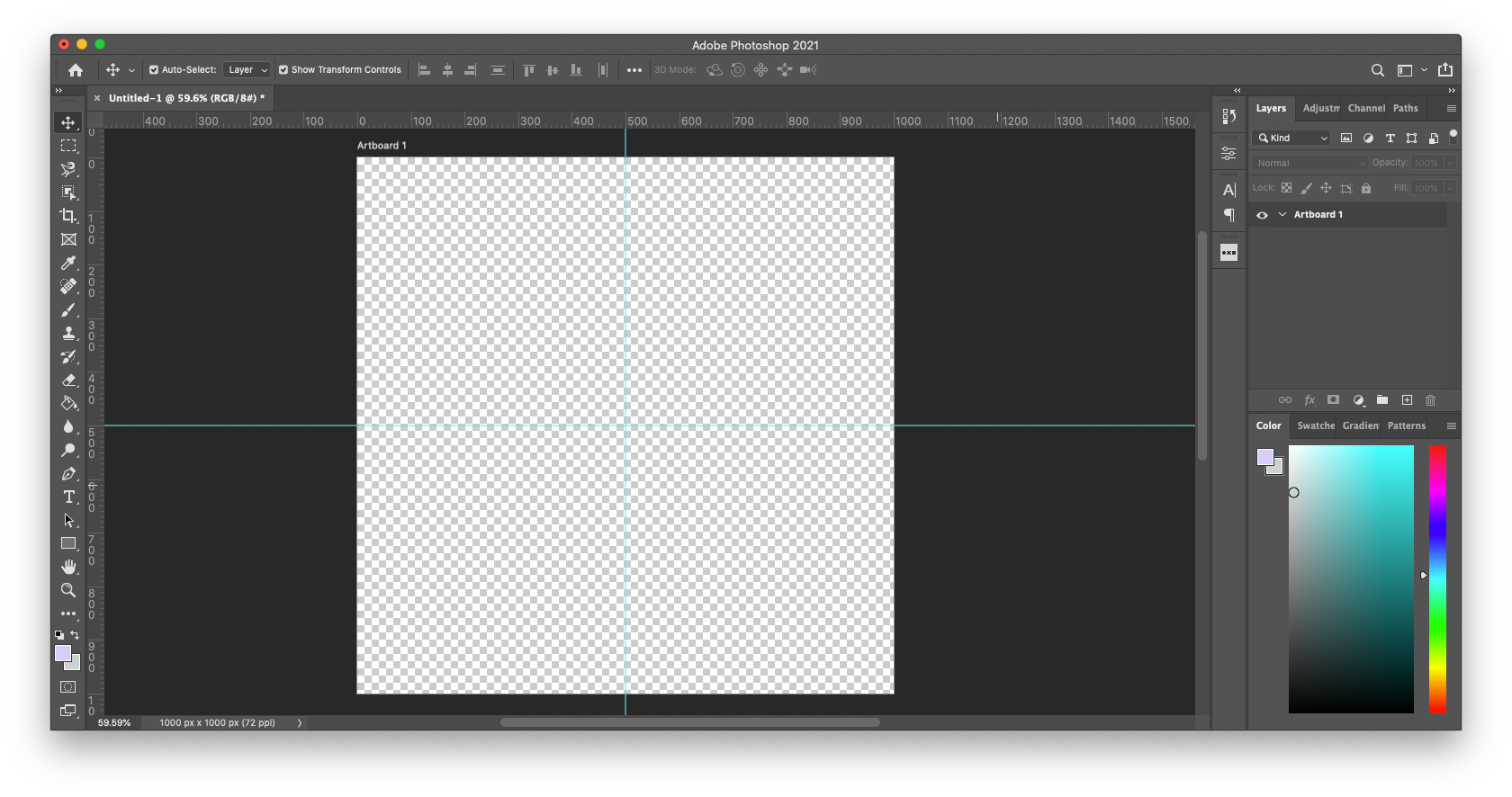Click the add layer mask button

(1334, 400)
